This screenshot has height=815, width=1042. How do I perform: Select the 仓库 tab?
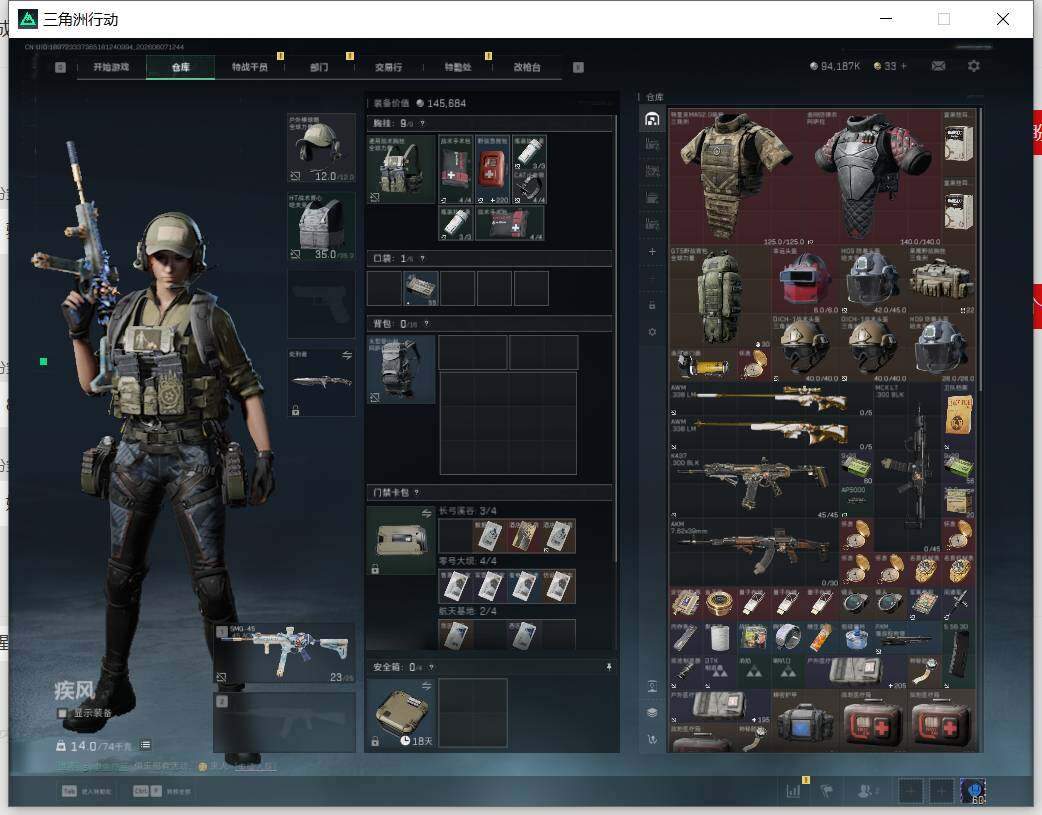click(181, 67)
